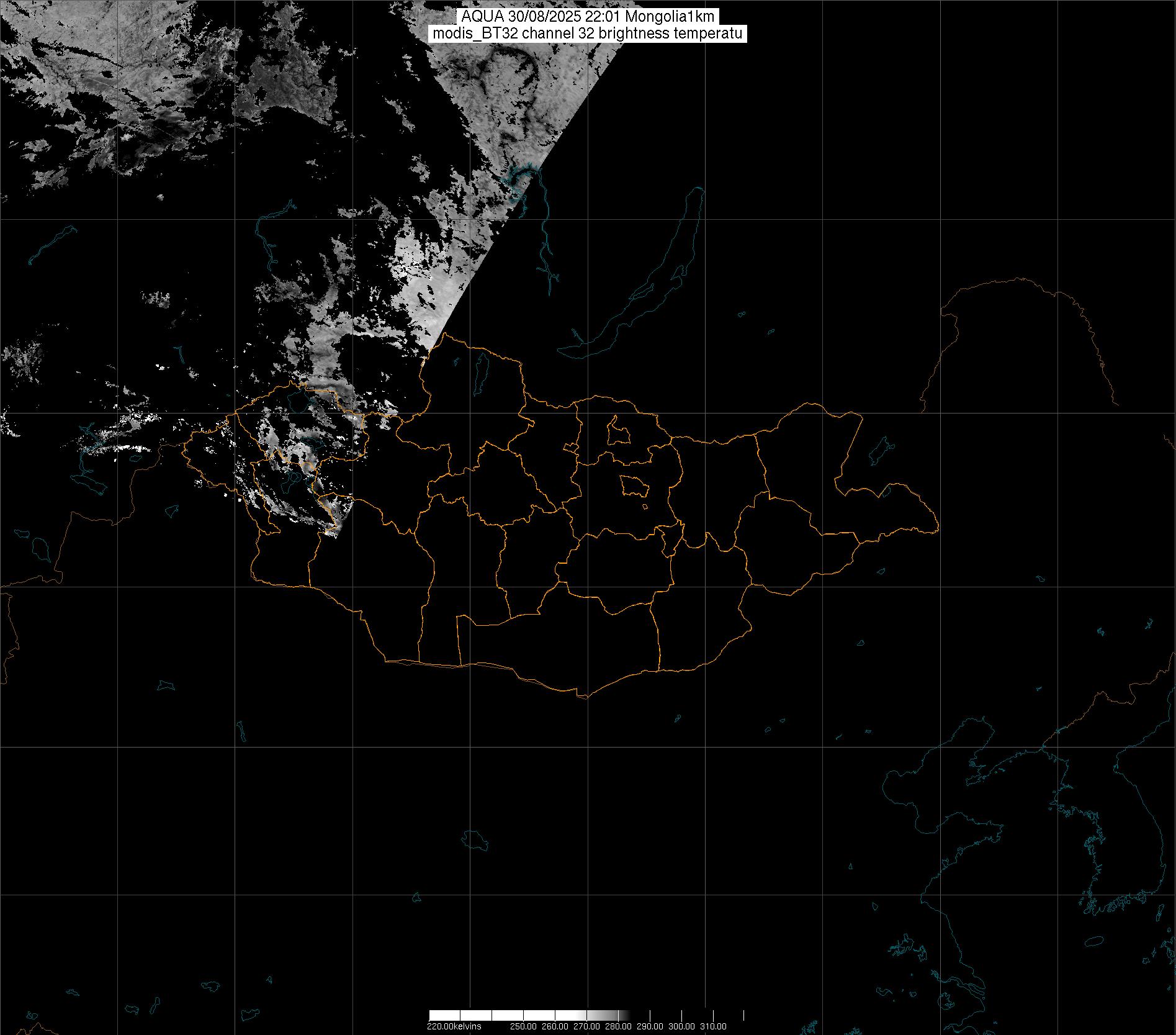Select the 220.00kelvins color scale label
The width and height of the screenshot is (1176, 1035).
pos(454,1026)
